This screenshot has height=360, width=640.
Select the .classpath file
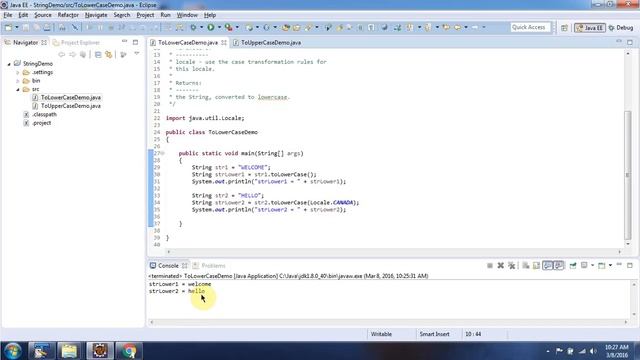tap(44, 115)
